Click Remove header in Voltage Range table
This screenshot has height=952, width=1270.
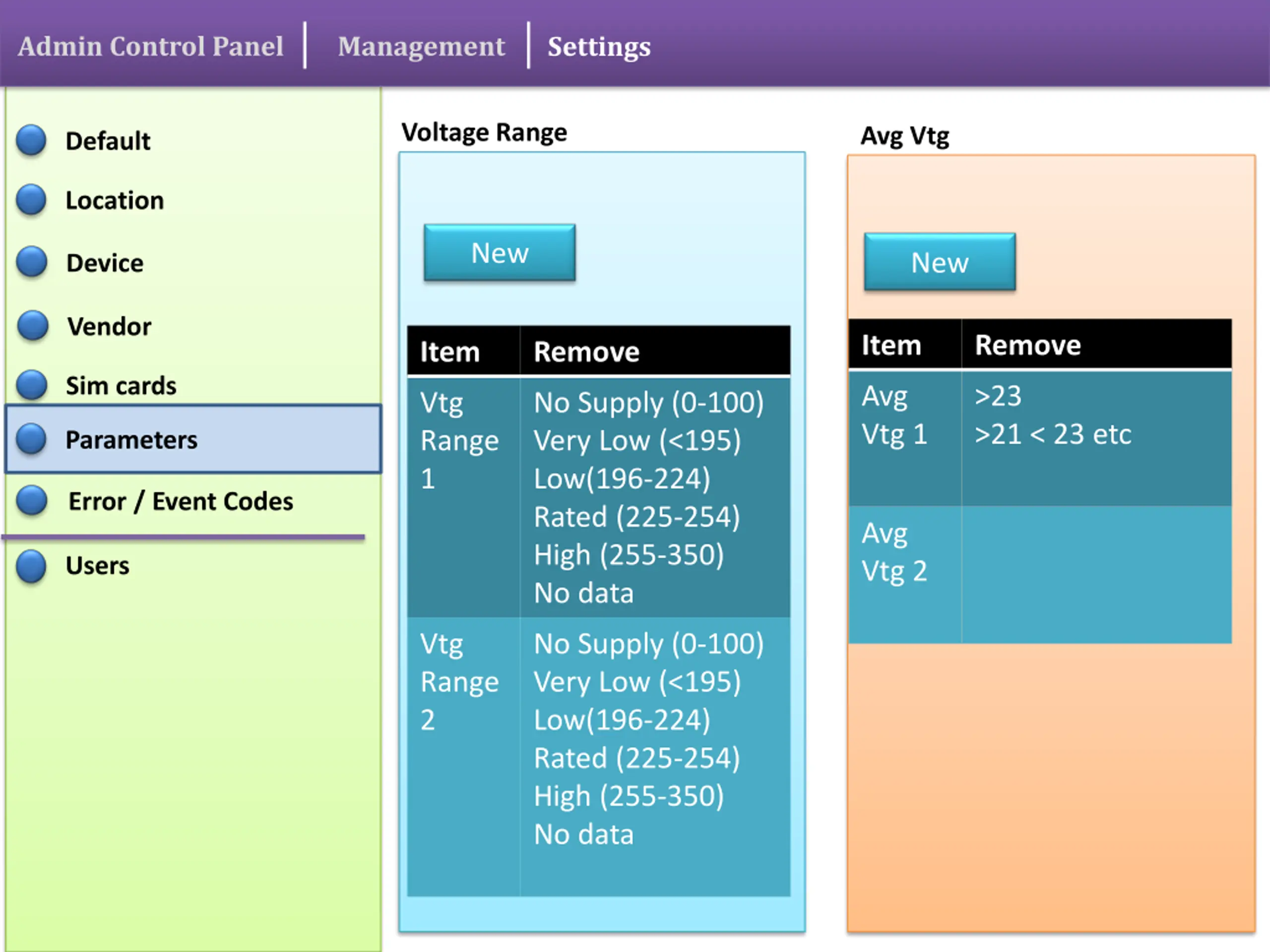[586, 351]
